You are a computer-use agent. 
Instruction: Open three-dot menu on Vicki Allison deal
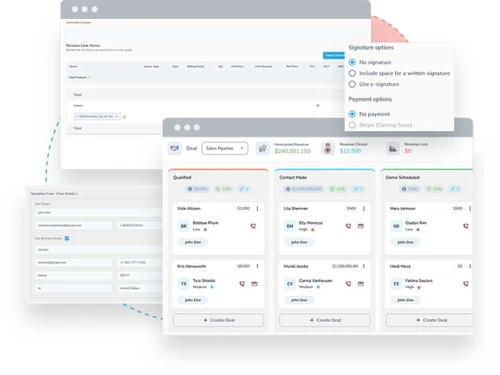(257, 208)
